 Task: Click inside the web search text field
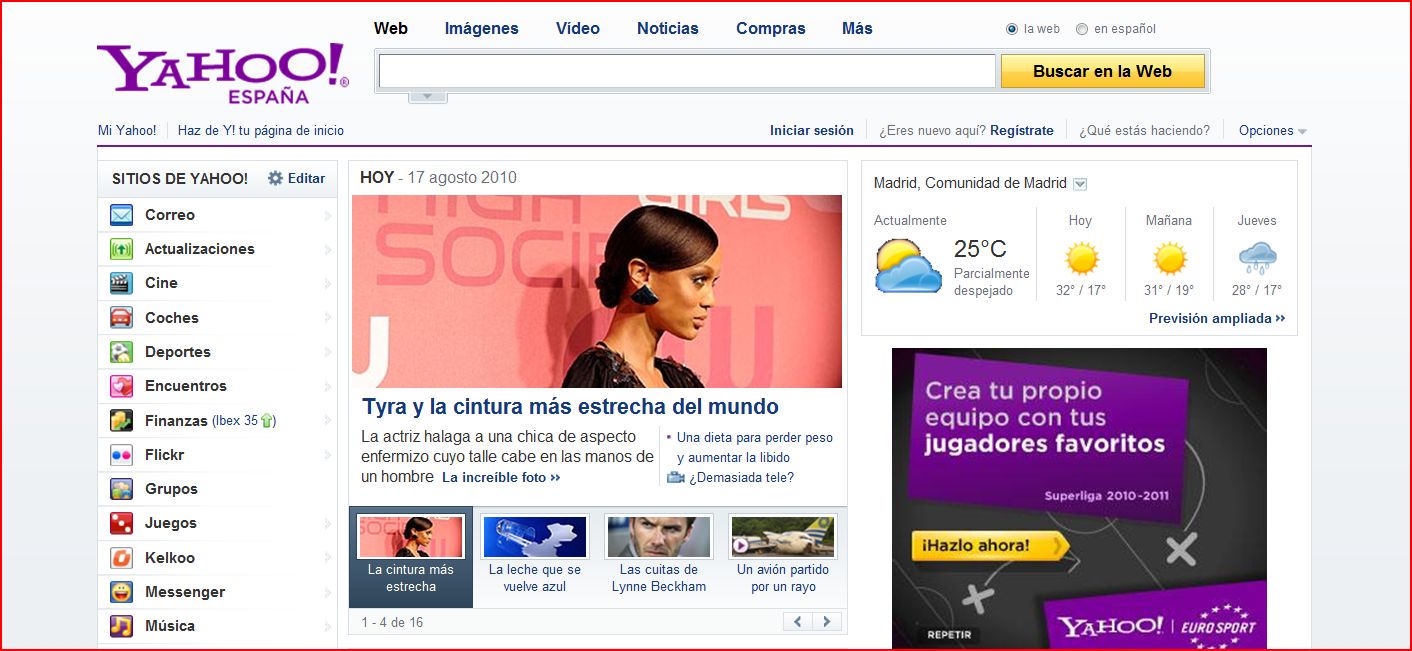coord(686,71)
